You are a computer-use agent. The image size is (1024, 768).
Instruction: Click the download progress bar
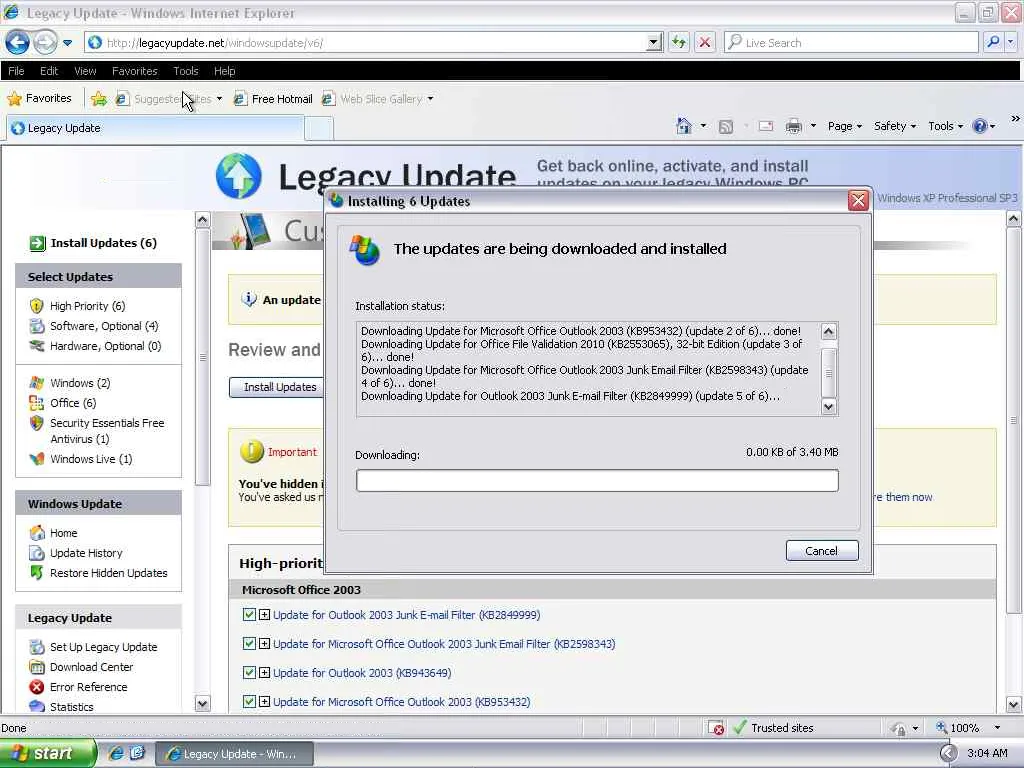pos(597,481)
